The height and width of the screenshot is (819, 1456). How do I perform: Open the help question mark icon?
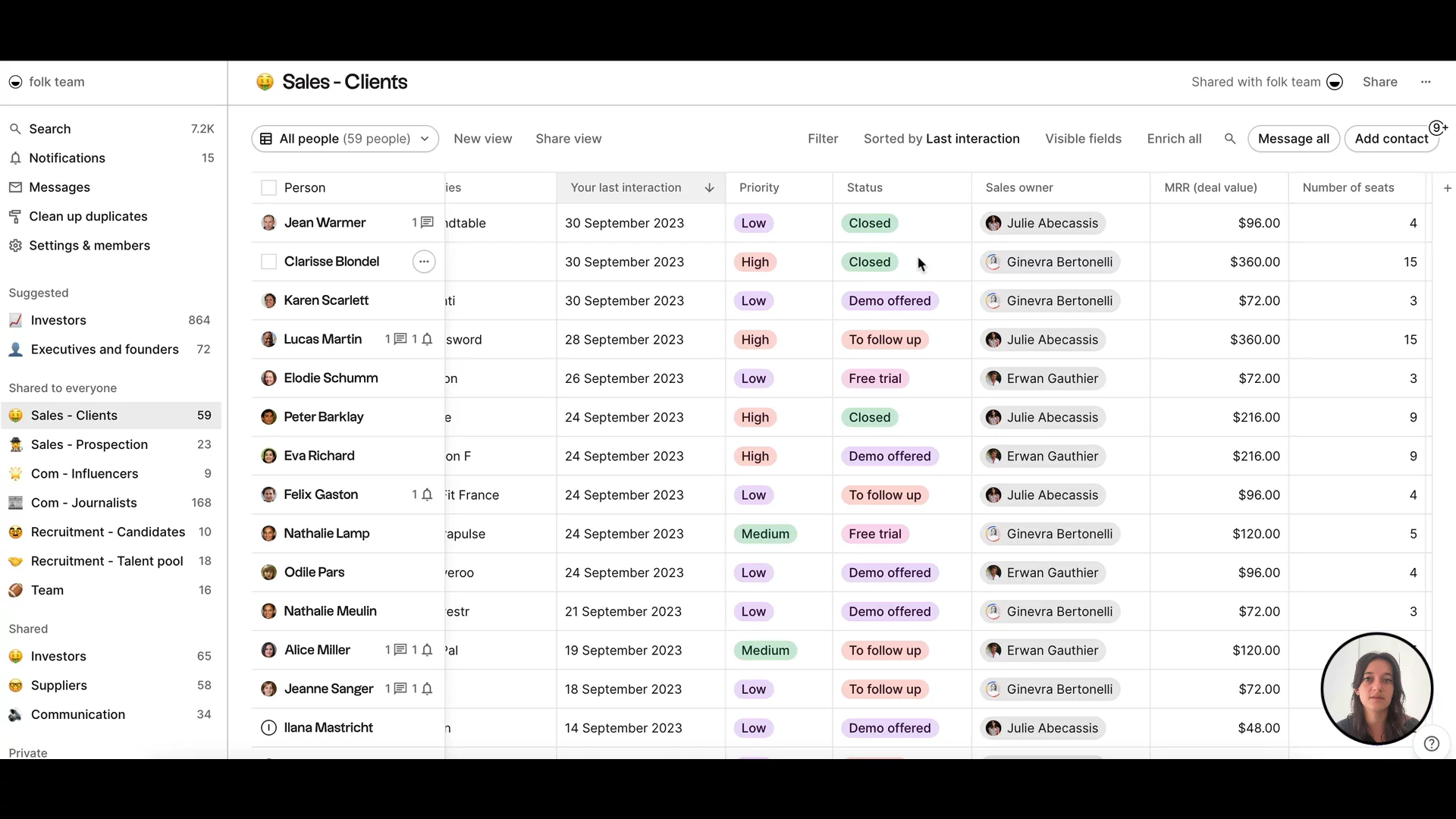[x=1432, y=743]
